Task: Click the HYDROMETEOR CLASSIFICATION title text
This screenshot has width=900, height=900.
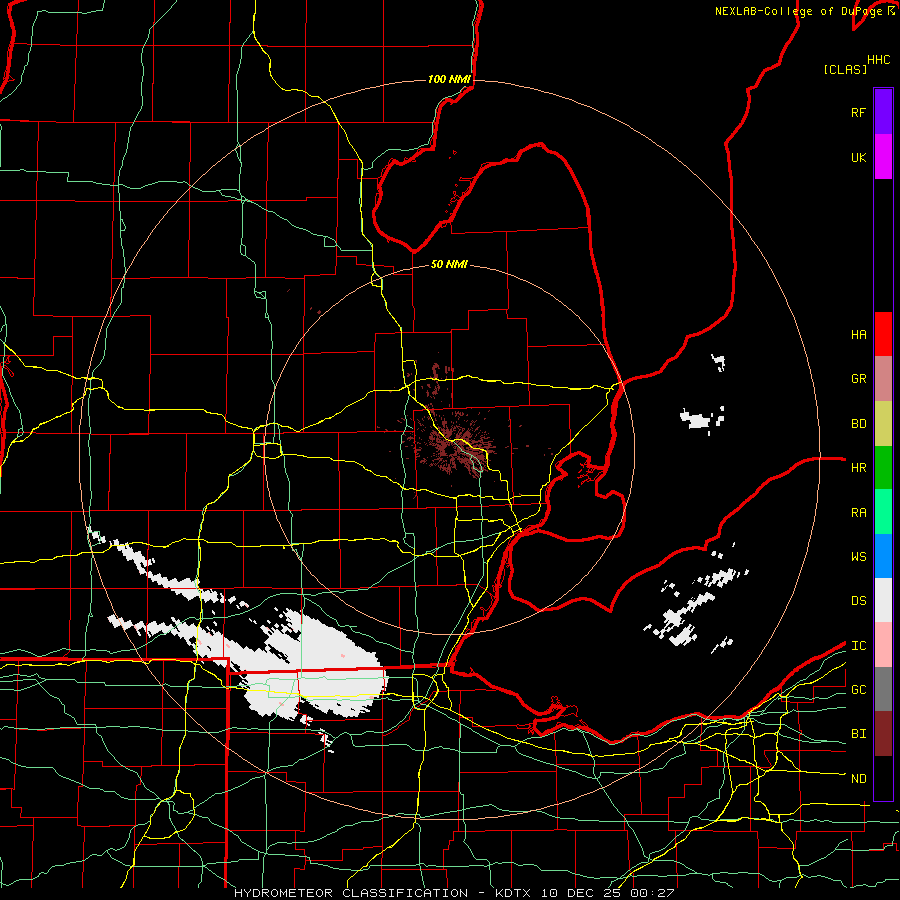Action: (x=351, y=893)
